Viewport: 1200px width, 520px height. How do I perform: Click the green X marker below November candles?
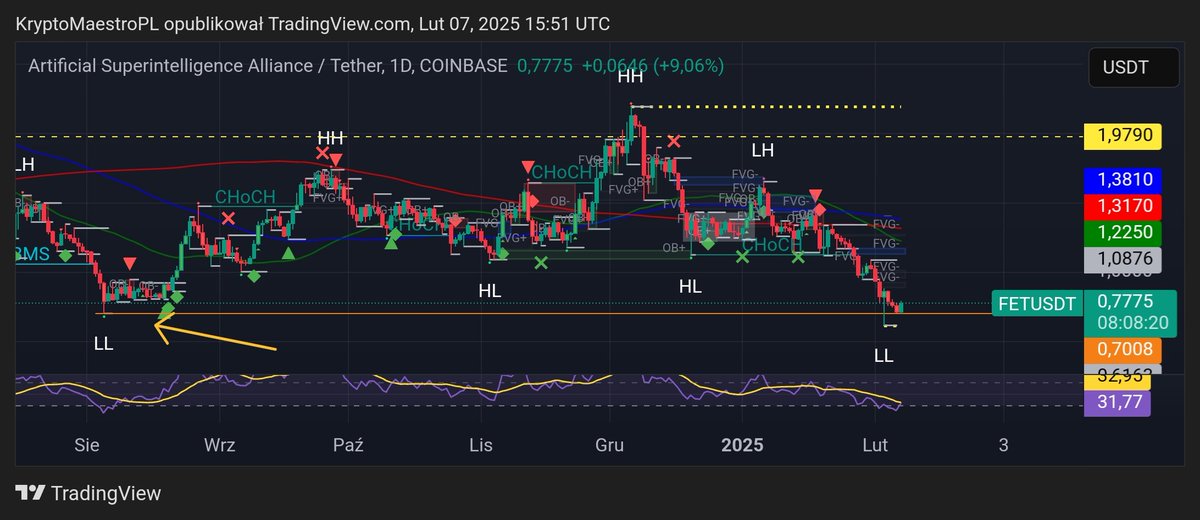[541, 262]
